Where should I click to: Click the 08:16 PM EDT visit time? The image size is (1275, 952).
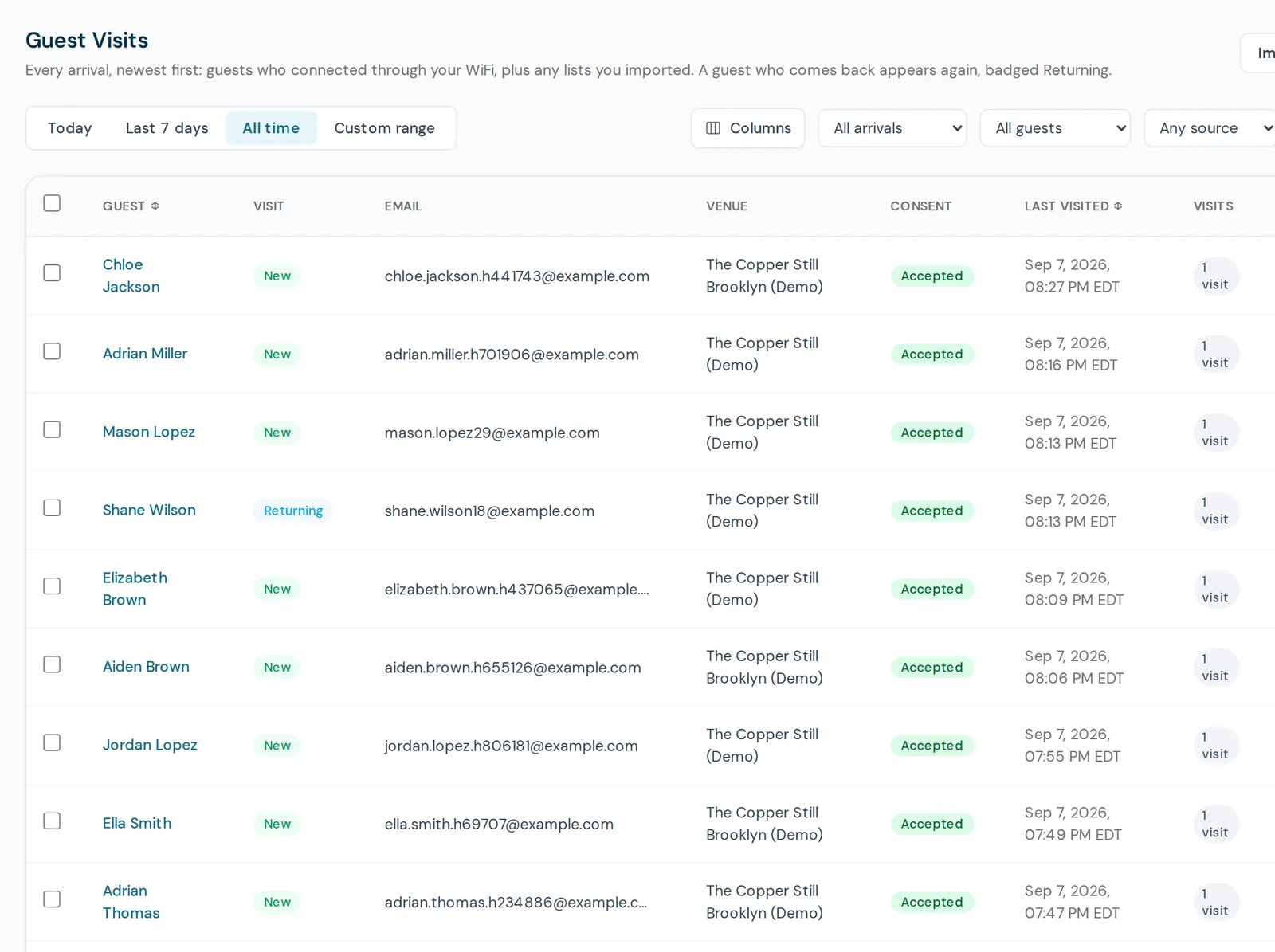tap(1071, 365)
